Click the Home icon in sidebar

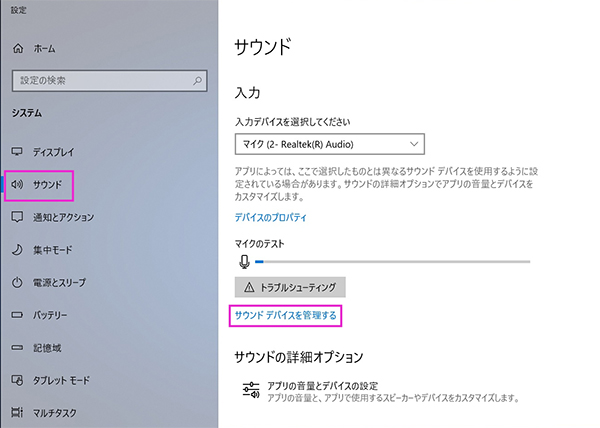(16, 48)
